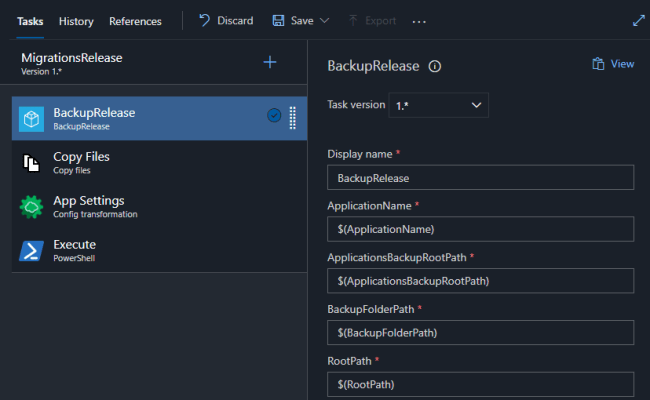This screenshot has height=400, width=650.
Task: Open the more options ellipsis menu
Action: pyautogui.click(x=419, y=22)
